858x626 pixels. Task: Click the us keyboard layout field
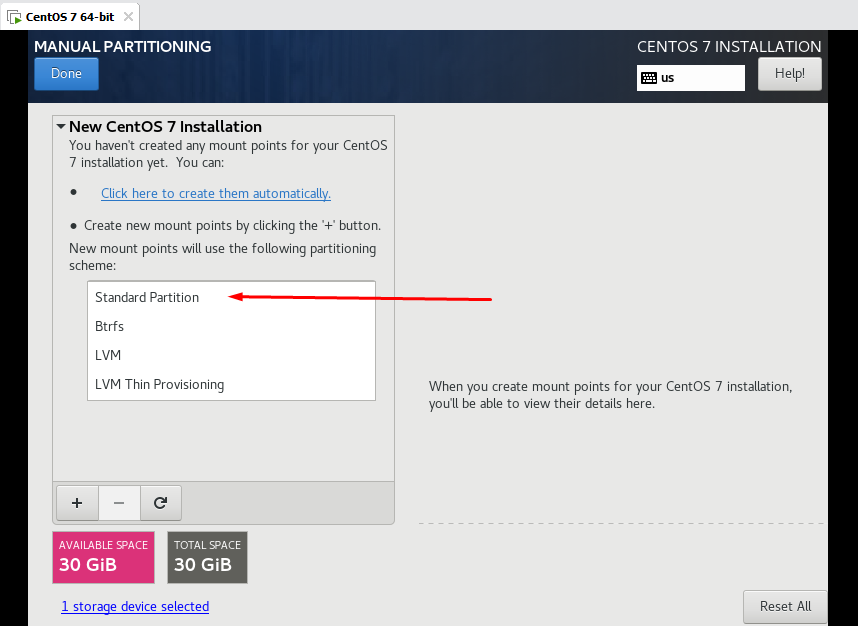pyautogui.click(x=691, y=78)
